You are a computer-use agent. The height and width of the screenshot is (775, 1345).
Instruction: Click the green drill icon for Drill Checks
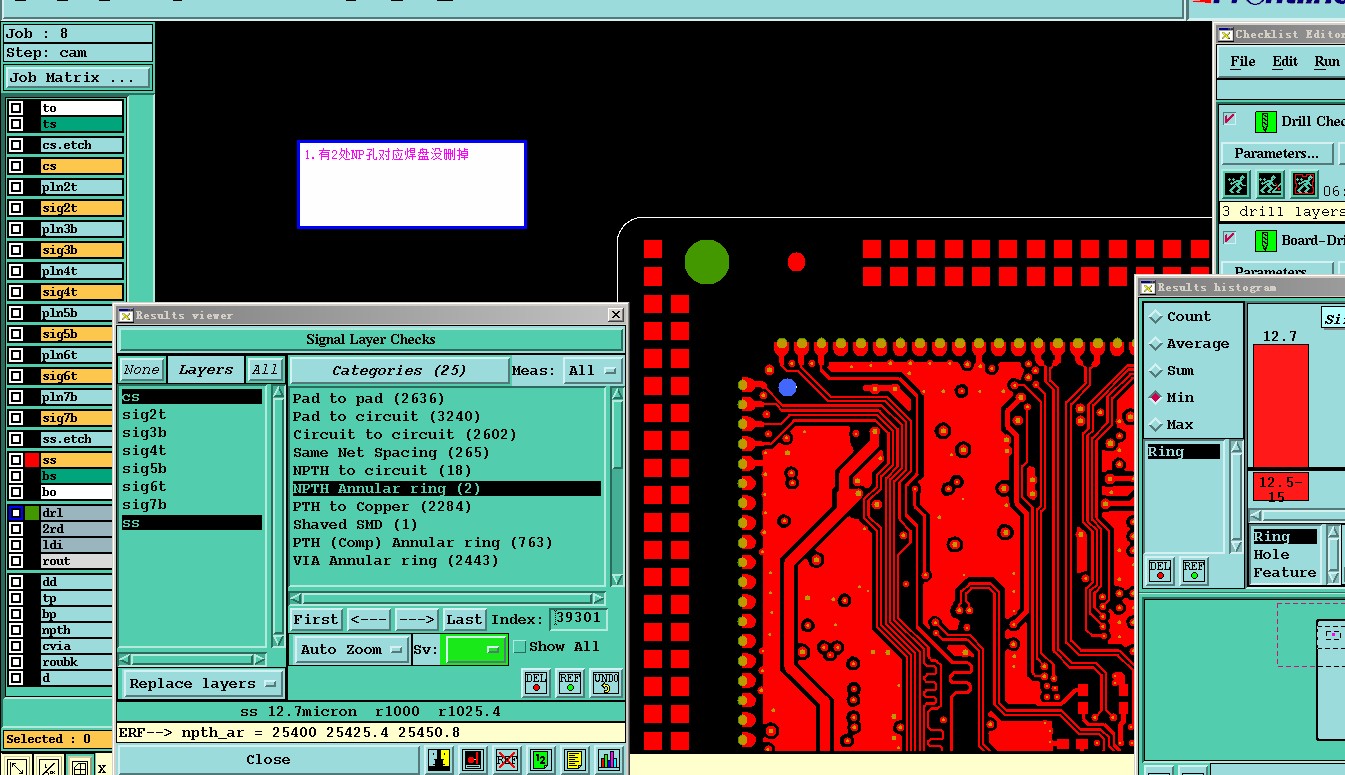click(x=1266, y=121)
